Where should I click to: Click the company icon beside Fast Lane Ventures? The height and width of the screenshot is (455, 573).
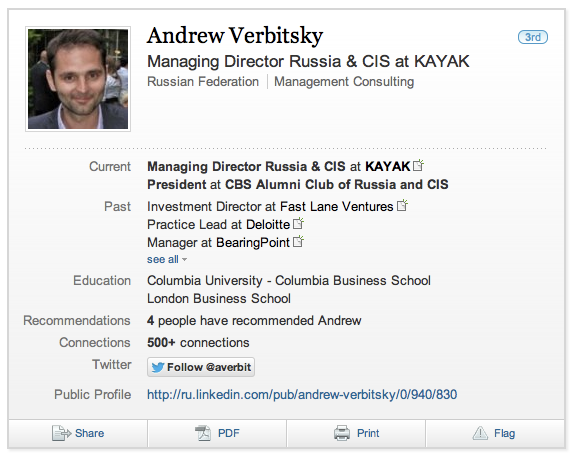click(x=403, y=205)
